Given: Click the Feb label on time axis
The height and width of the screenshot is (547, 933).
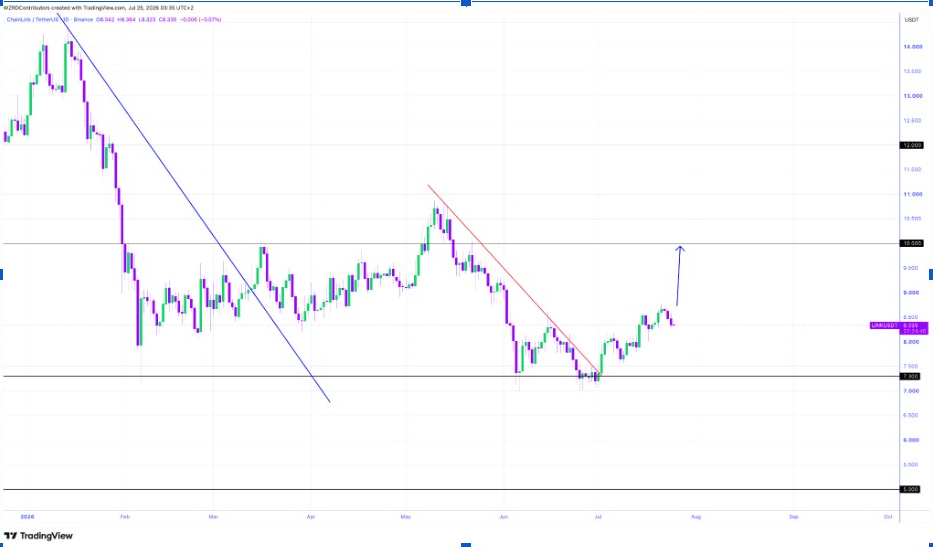Looking at the screenshot, I should pos(124,517).
